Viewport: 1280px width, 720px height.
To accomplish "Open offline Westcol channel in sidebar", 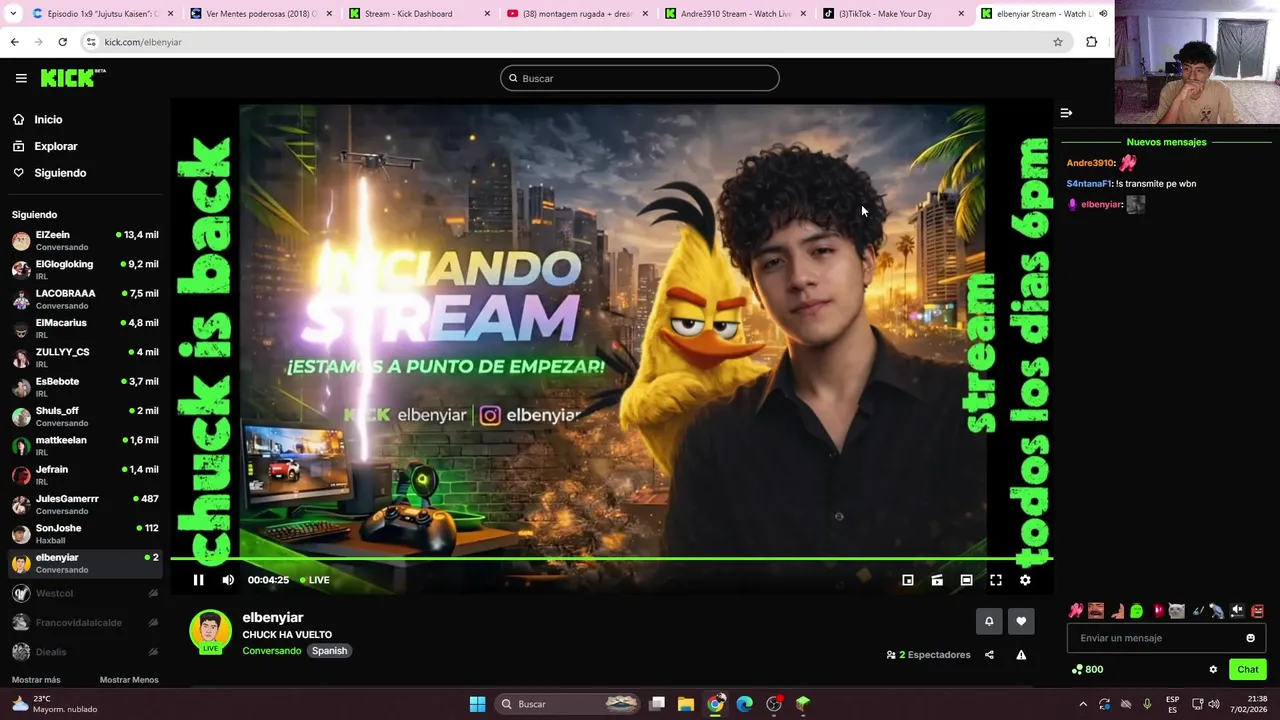I will (85, 593).
